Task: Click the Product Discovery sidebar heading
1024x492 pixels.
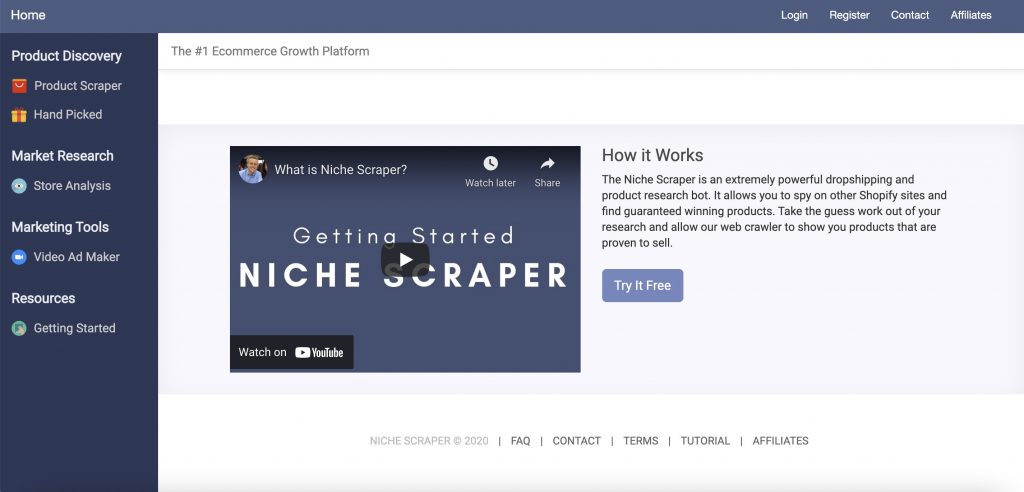Action: (x=67, y=56)
